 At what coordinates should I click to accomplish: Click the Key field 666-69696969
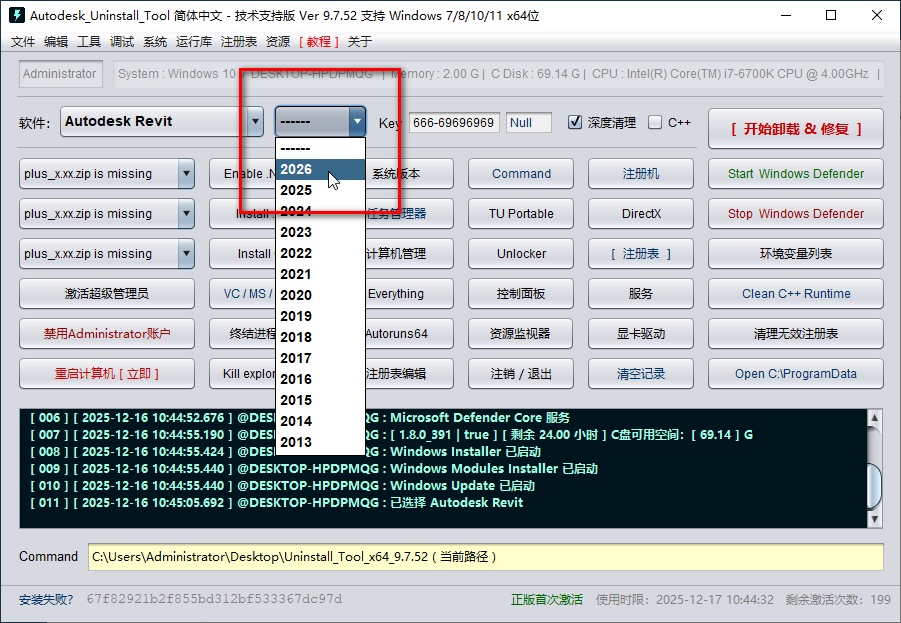(454, 122)
